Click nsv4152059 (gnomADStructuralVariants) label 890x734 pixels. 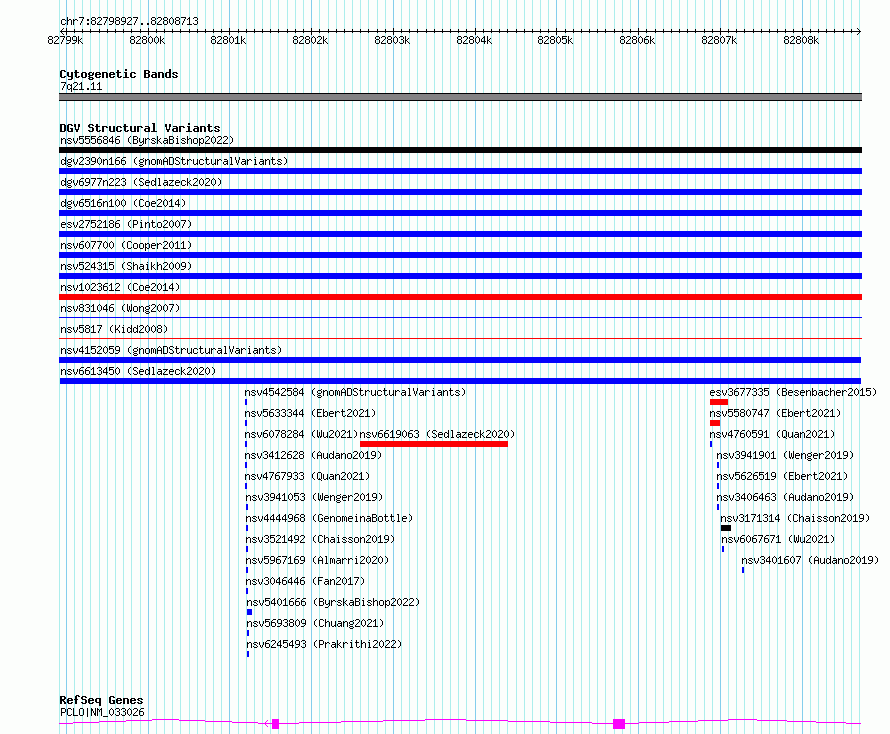click(171, 350)
